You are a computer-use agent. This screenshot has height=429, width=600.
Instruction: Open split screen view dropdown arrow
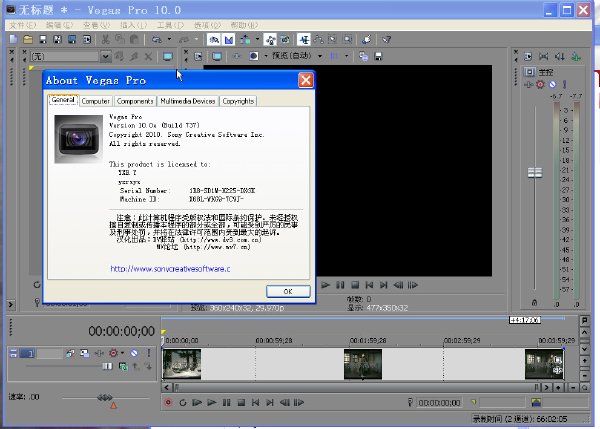coord(266,56)
